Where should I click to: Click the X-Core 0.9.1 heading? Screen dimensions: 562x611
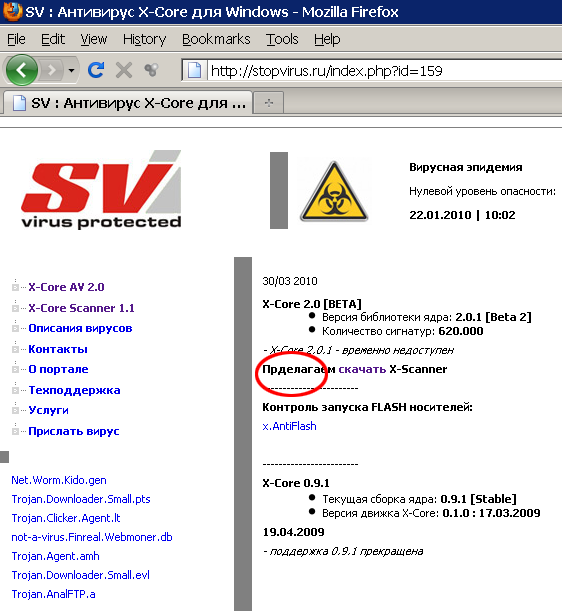pyautogui.click(x=296, y=483)
